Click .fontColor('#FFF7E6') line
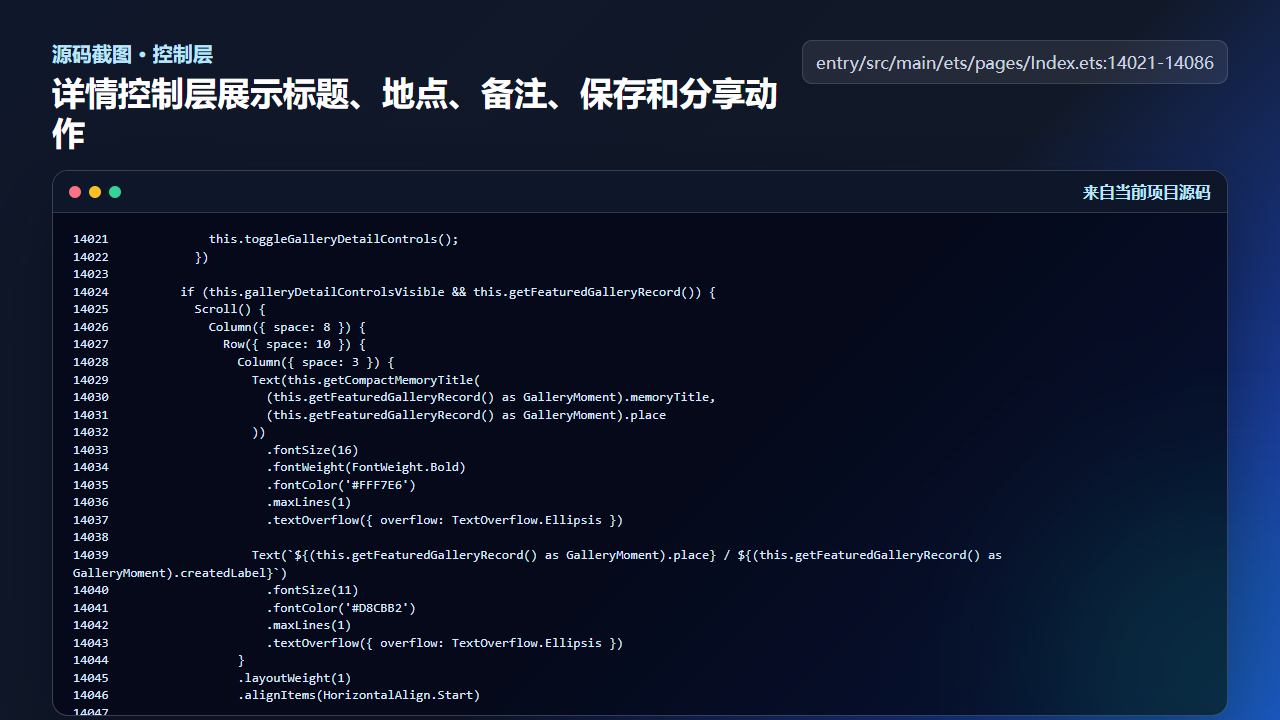 click(x=341, y=485)
